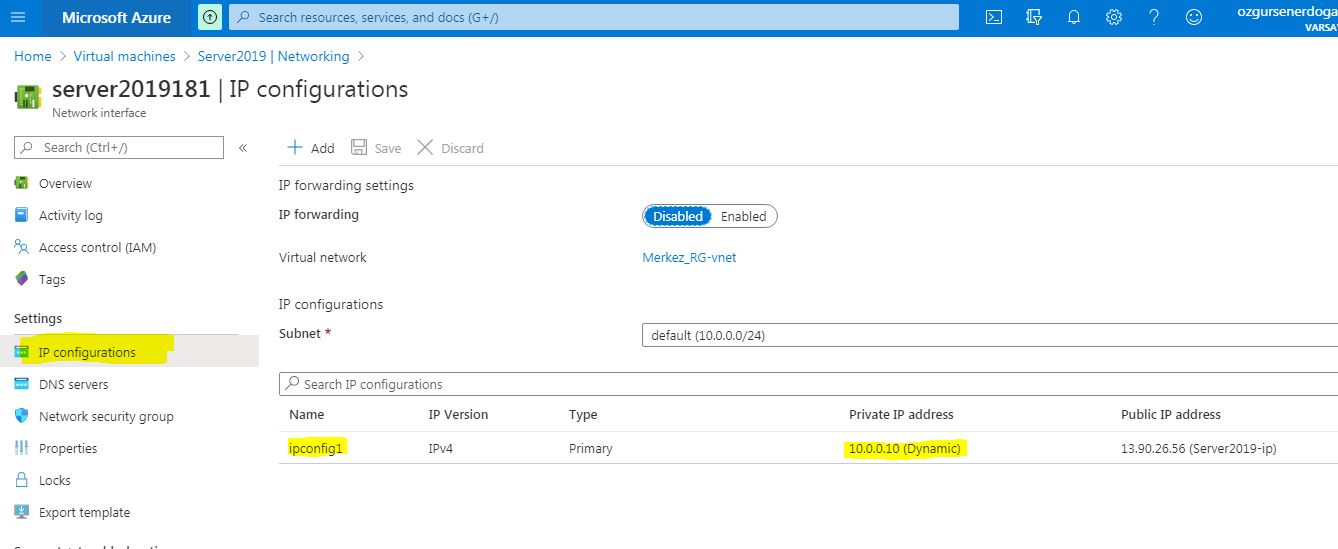Click the 13.90.26.56 (Server2019-ip) public IP cell
The width and height of the screenshot is (1338, 549).
pos(1199,448)
